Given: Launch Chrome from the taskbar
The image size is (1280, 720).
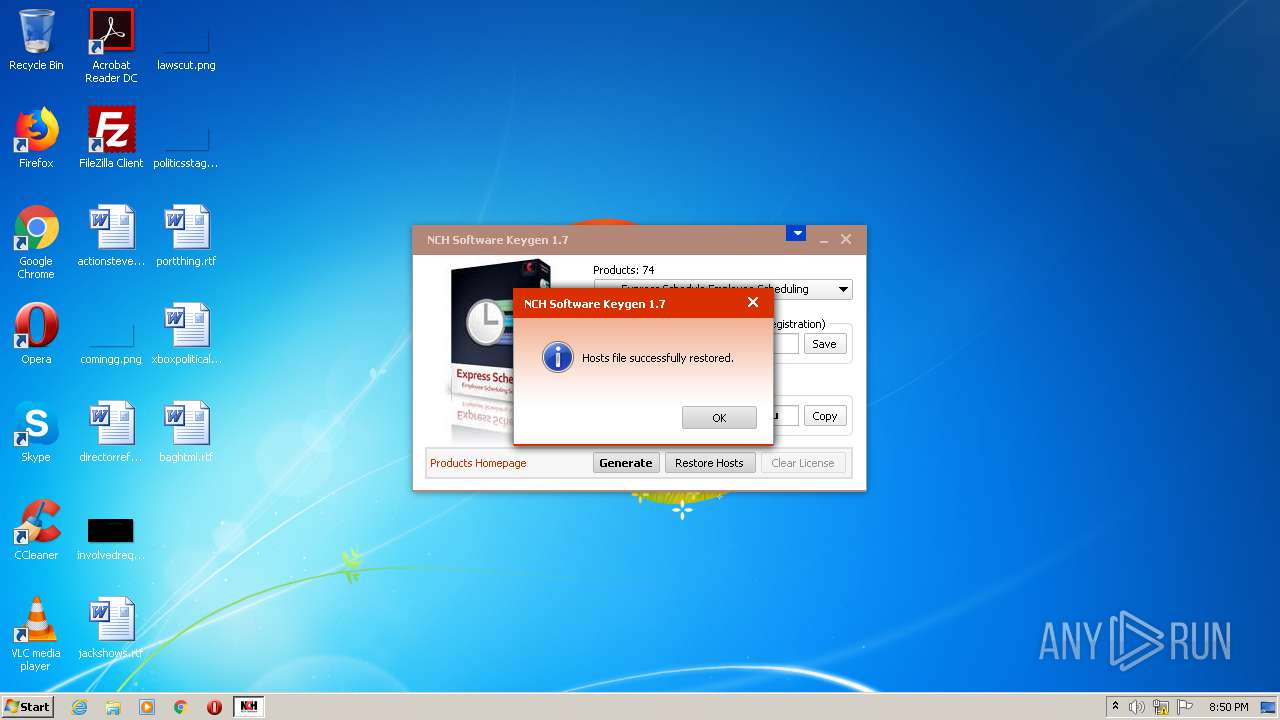Looking at the screenshot, I should pyautogui.click(x=181, y=707).
